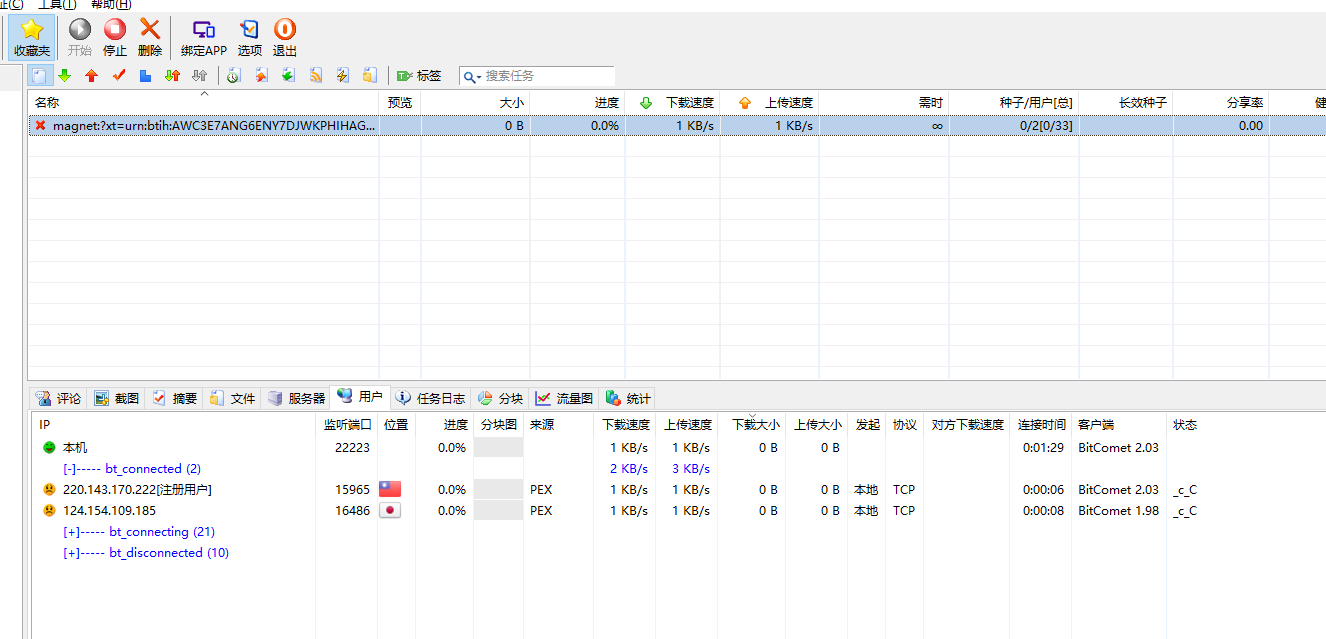
Task: Show all tasks with the blank page filter icon
Action: [x=40, y=75]
